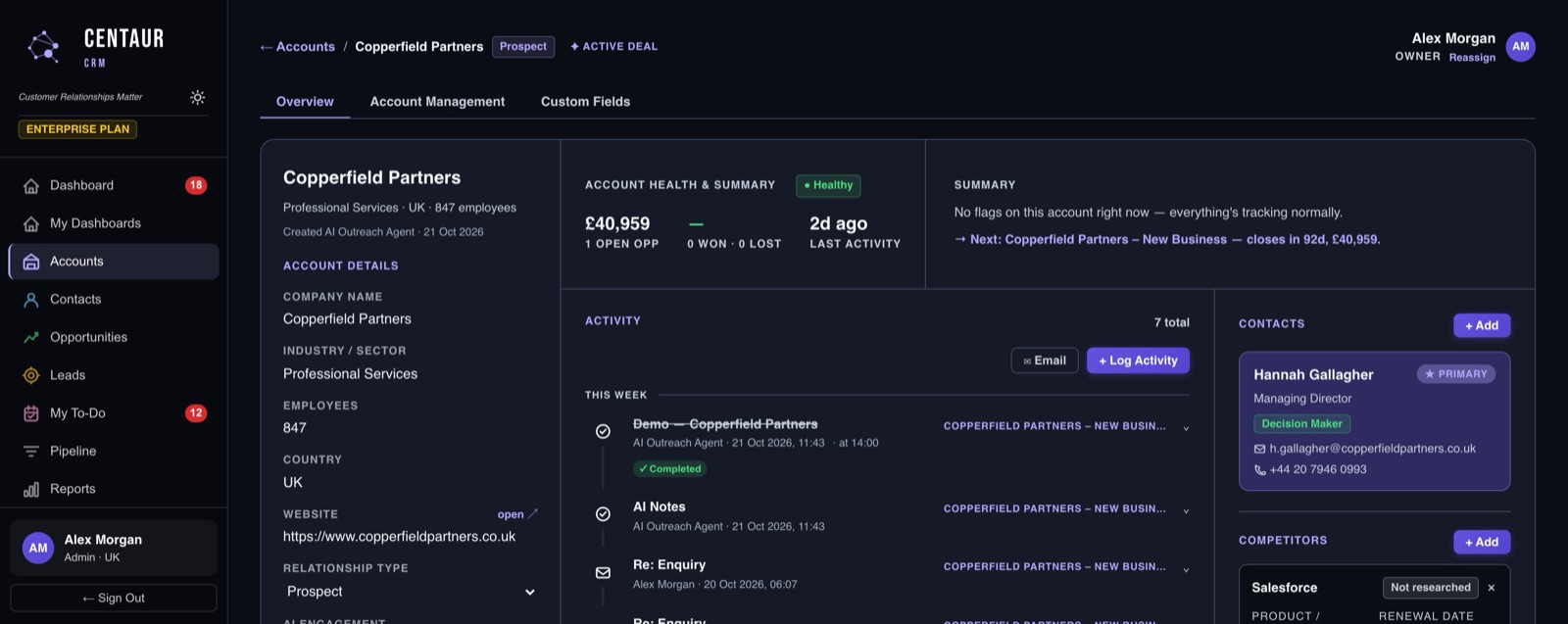Screen dimensions: 1568x624
Task: Remove Salesforce competitor with X
Action: click(x=1492, y=588)
